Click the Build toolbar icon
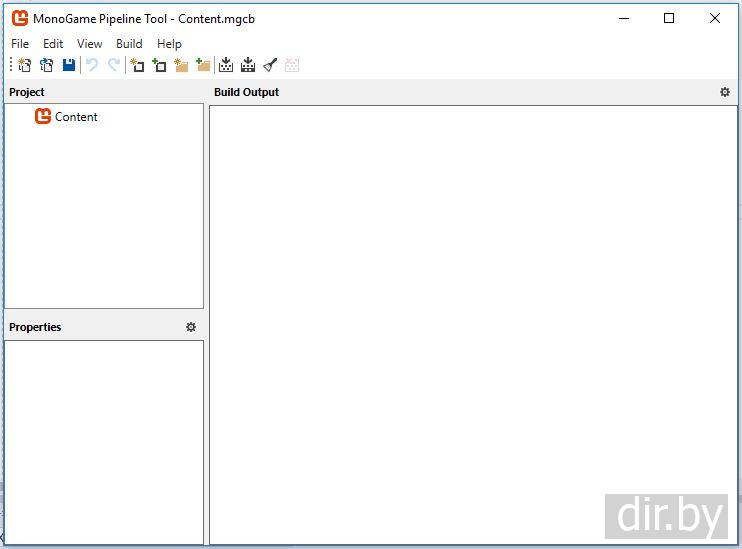Screen dimensions: 742x549 226,65
